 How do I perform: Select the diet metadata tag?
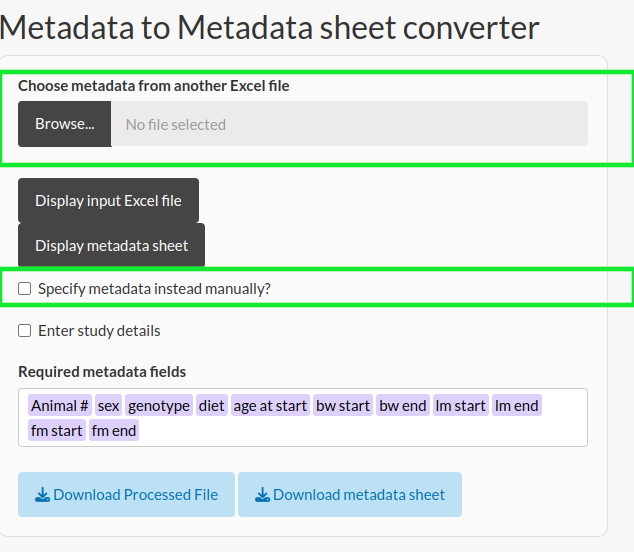[x=211, y=405]
